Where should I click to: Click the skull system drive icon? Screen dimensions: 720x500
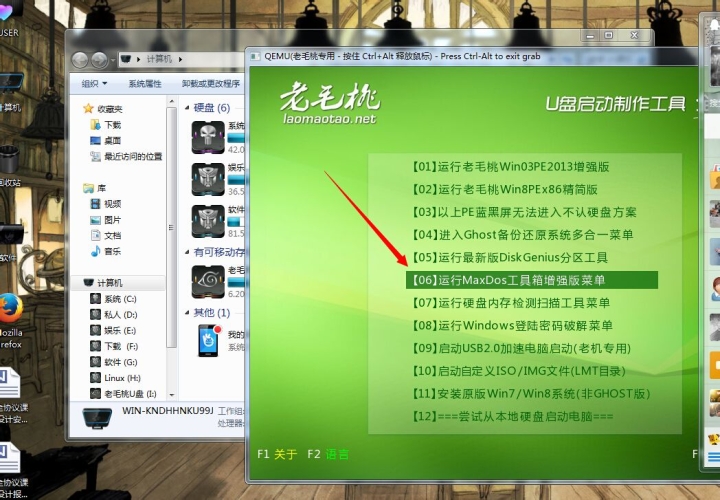pos(208,137)
